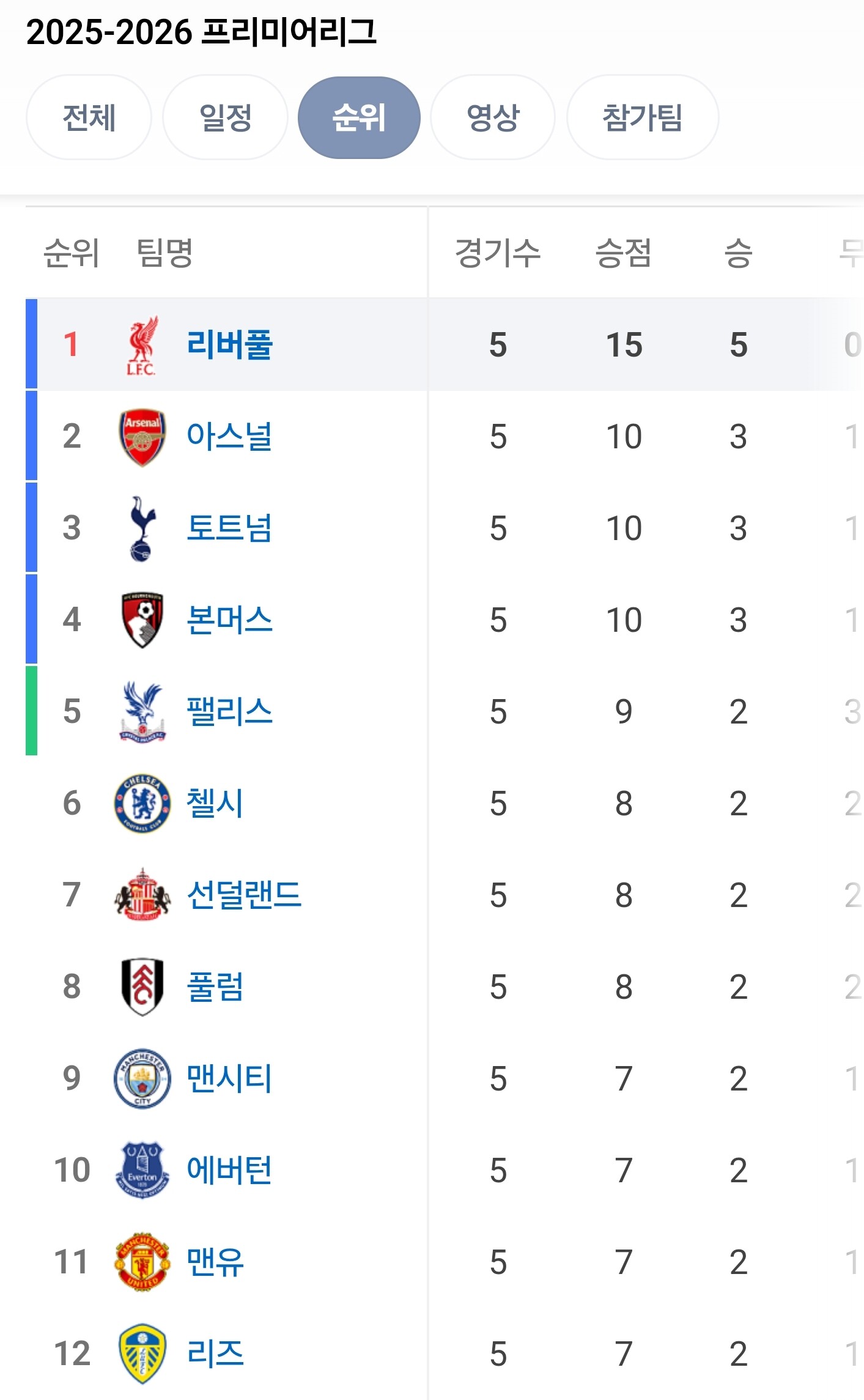Click the Bournemouth club crest
The height and width of the screenshot is (1400, 864).
point(142,620)
